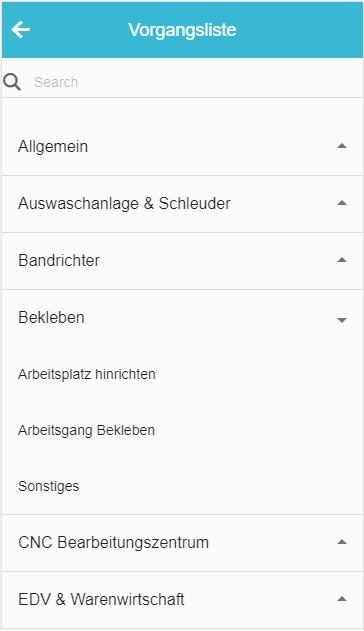The width and height of the screenshot is (364, 631).
Task: Click the Allgemein category label
Action: tap(53, 146)
